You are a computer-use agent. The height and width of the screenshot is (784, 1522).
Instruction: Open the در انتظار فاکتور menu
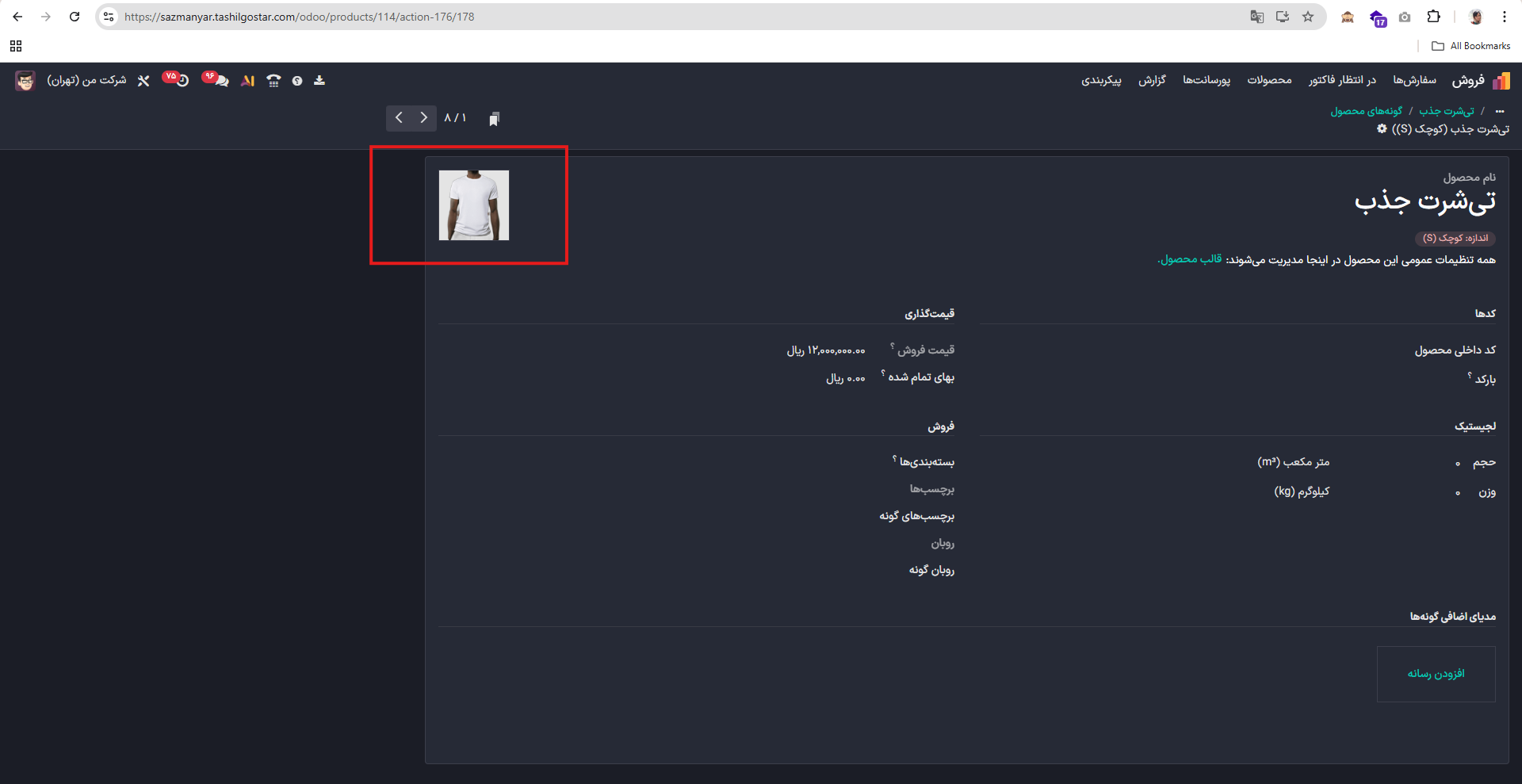point(1342,80)
